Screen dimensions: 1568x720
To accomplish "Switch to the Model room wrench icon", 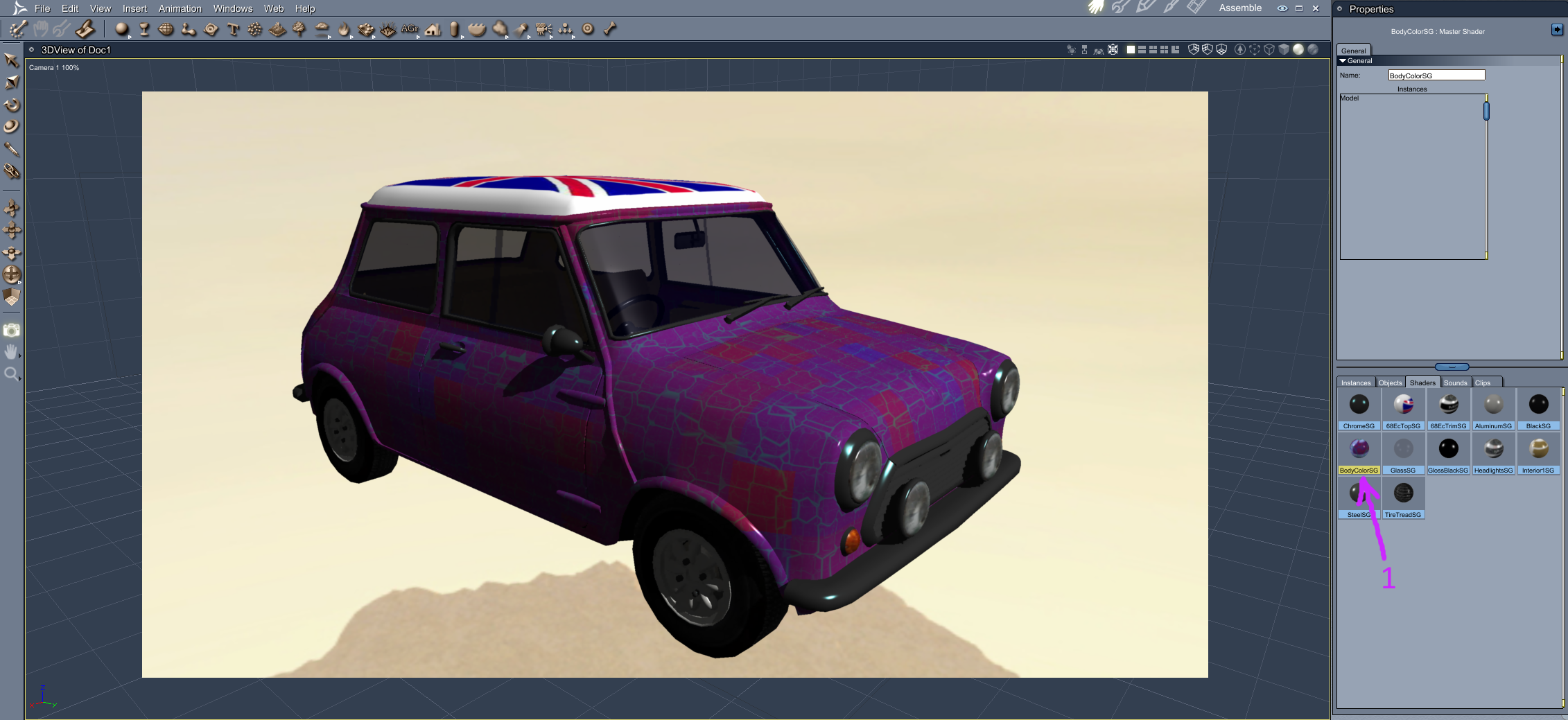I will (1120, 7).
